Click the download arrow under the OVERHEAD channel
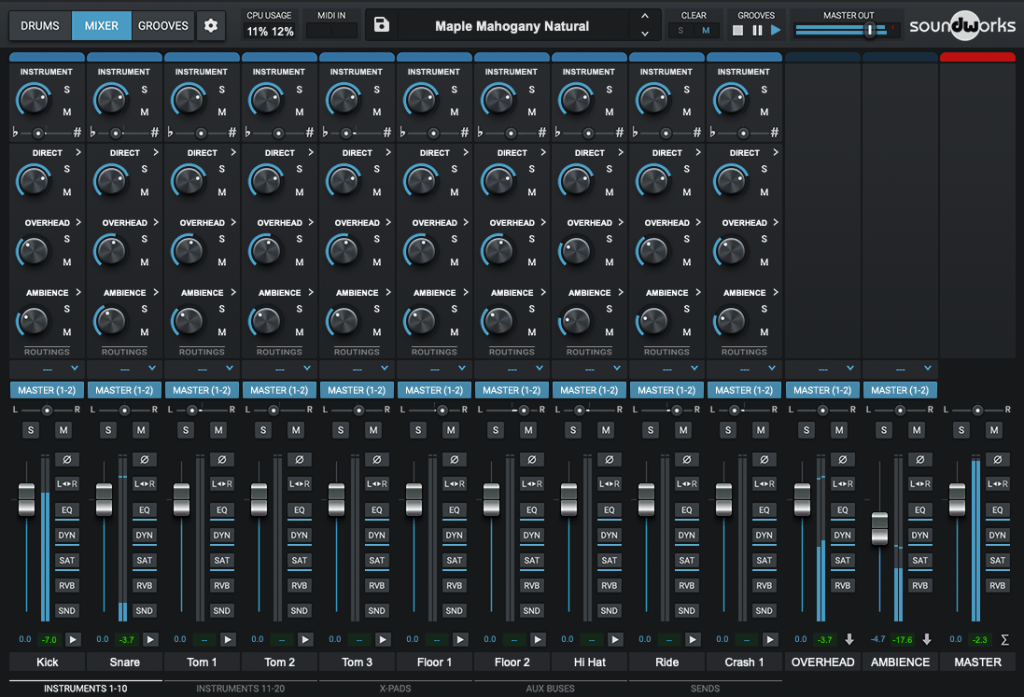Image resolution: width=1024 pixels, height=697 pixels. 848,639
